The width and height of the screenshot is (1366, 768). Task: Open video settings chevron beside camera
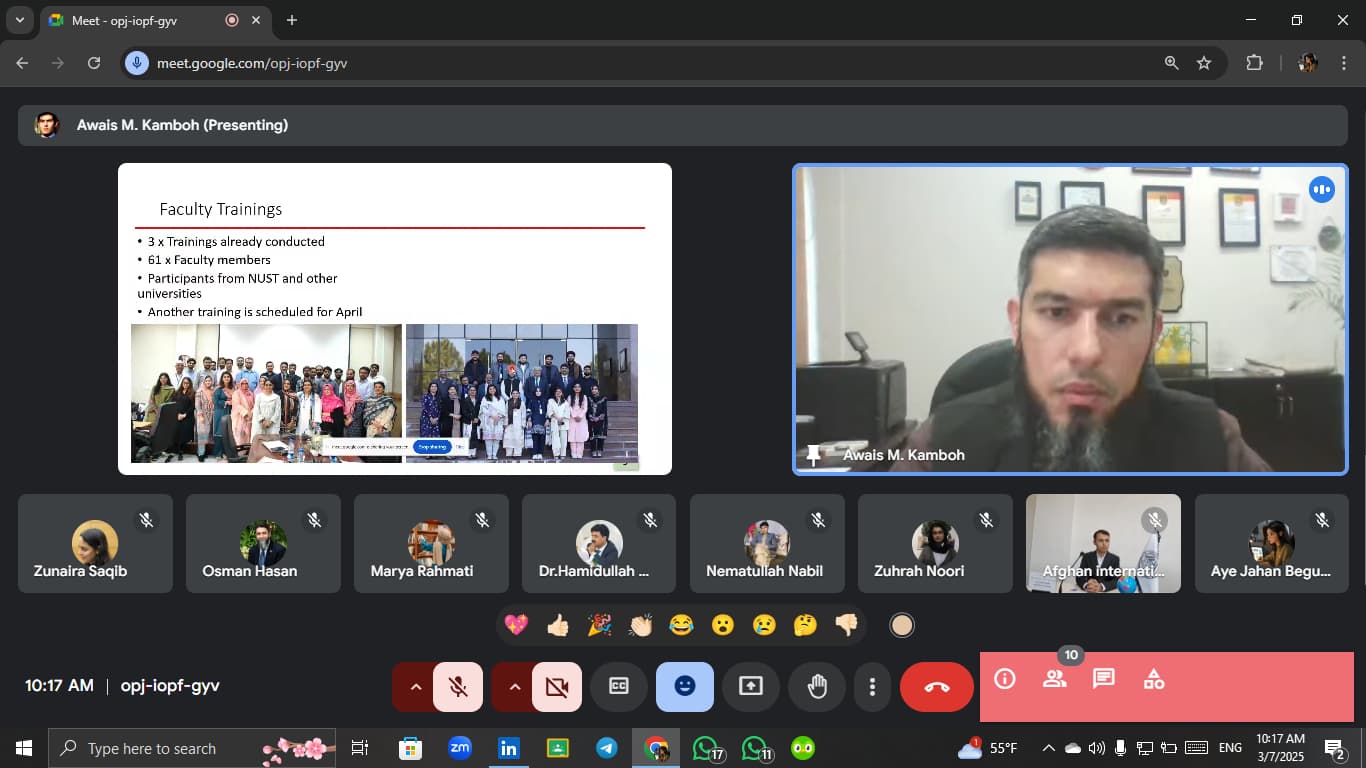pyautogui.click(x=514, y=687)
